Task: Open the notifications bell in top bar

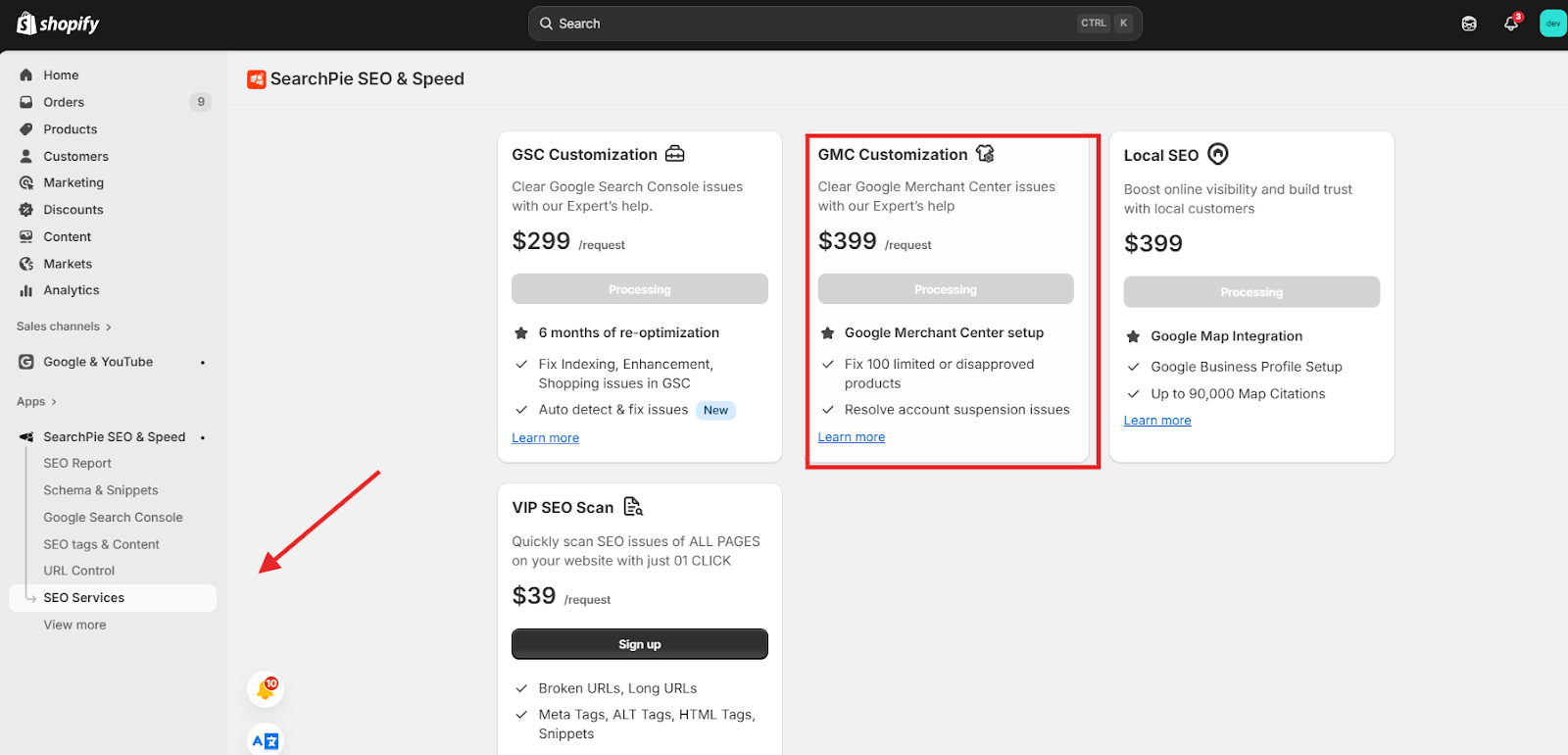Action: (1511, 24)
